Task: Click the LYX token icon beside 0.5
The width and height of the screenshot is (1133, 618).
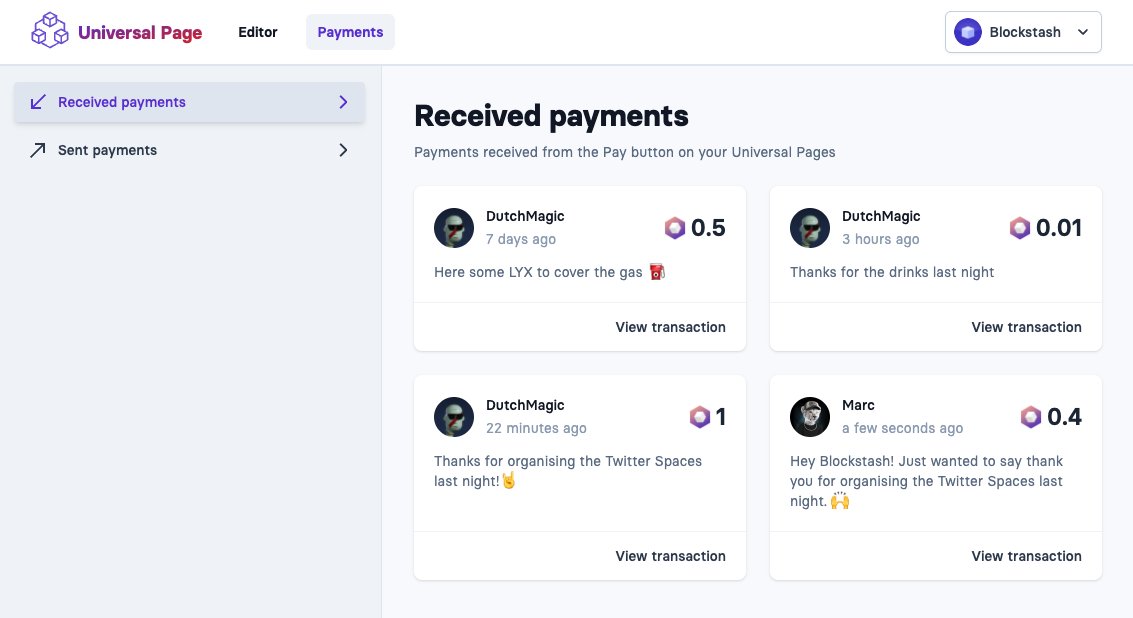Action: pyautogui.click(x=674, y=228)
